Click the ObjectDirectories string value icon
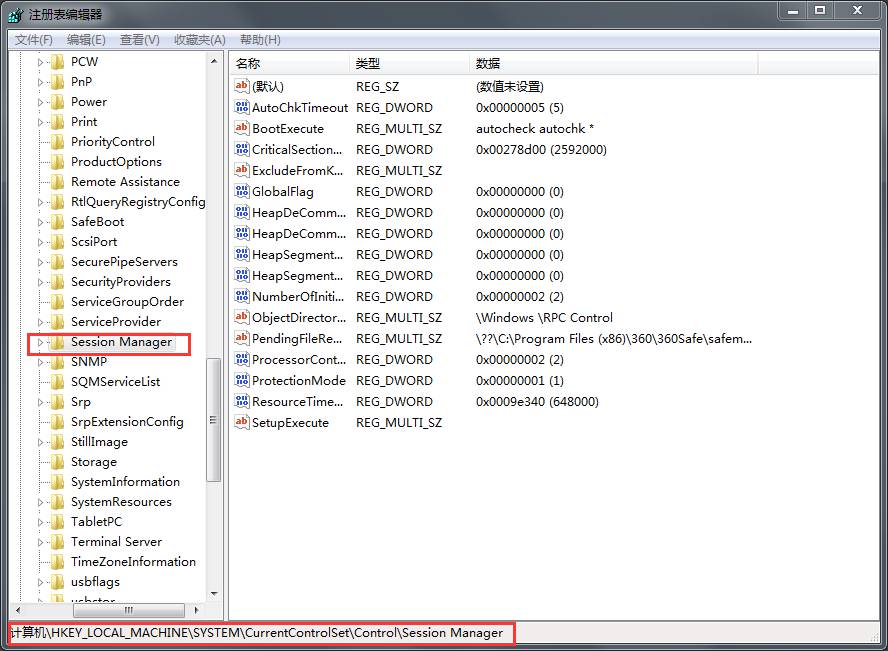Screen dimensions: 888x651 tap(241, 317)
